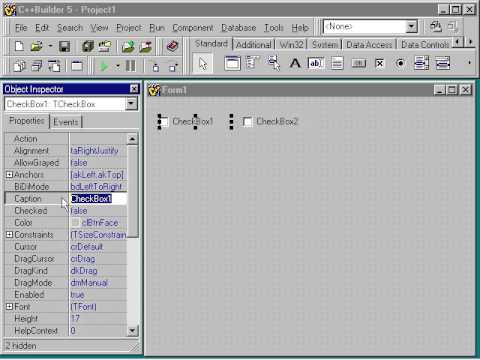
Task: Switch to the System palette tab
Action: coord(325,44)
